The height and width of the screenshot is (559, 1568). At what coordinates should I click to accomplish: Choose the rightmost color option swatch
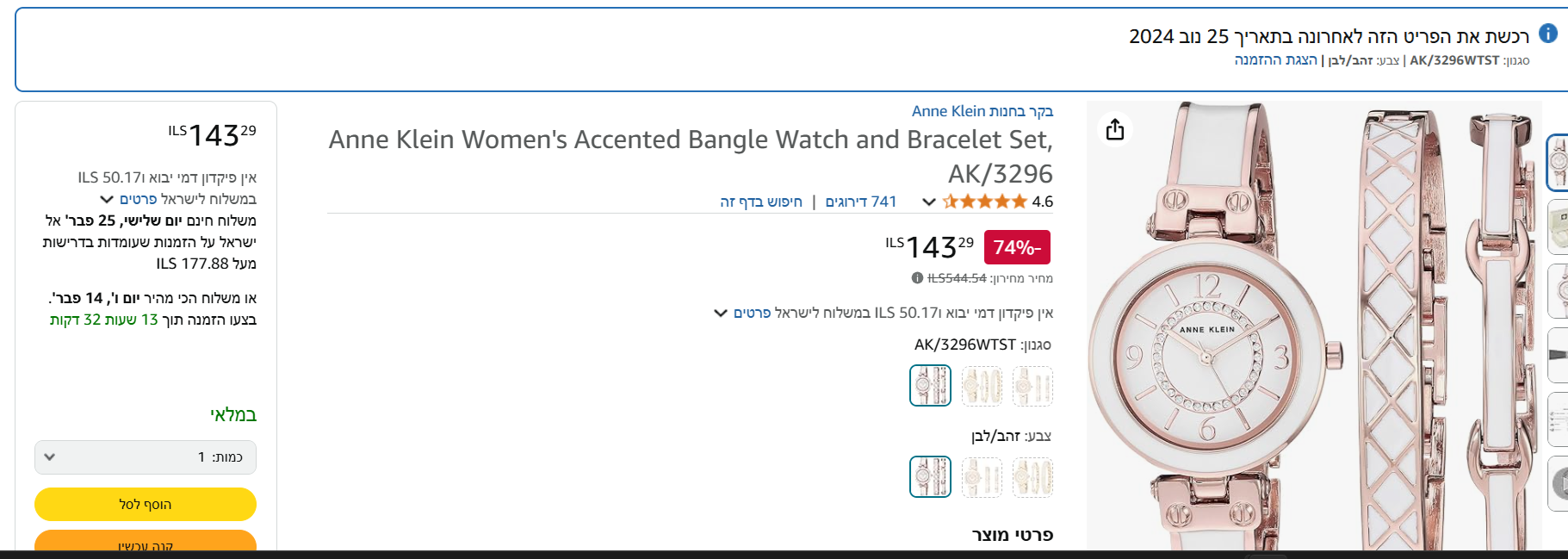click(x=1032, y=477)
